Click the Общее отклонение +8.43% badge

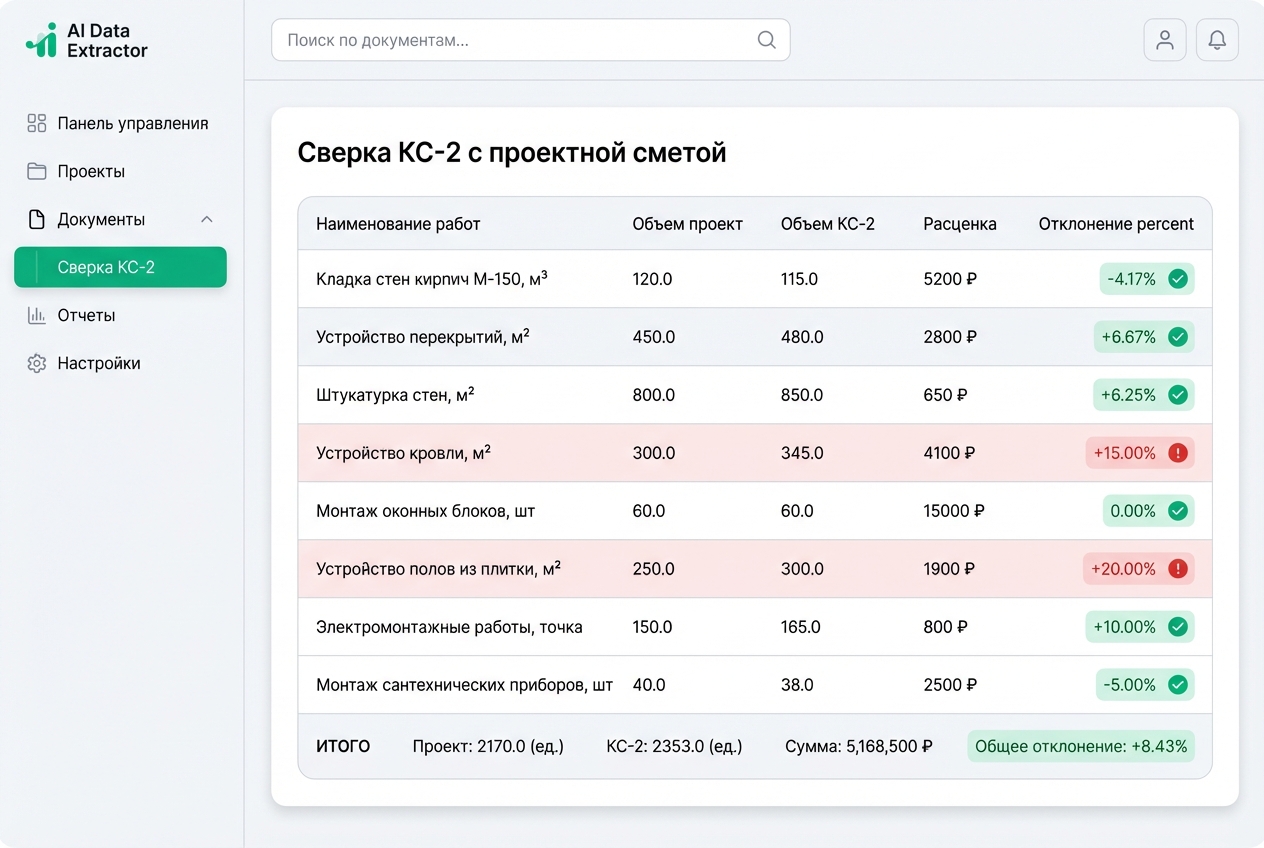[1080, 746]
